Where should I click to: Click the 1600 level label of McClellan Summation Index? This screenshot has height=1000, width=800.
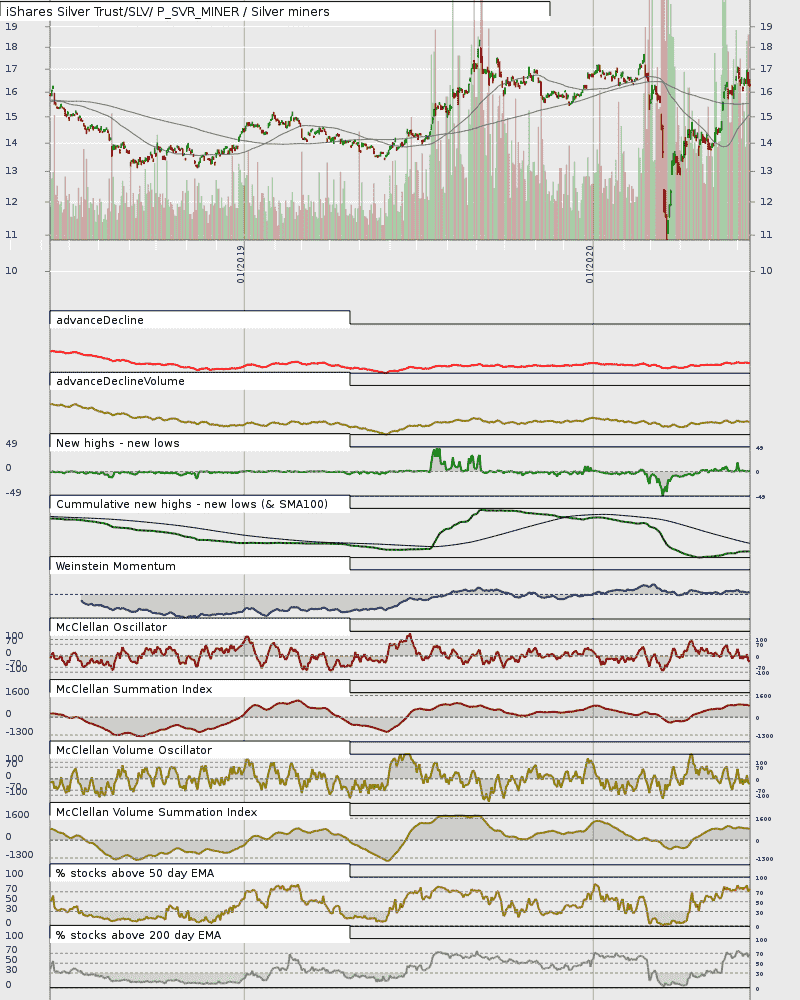click(17, 692)
